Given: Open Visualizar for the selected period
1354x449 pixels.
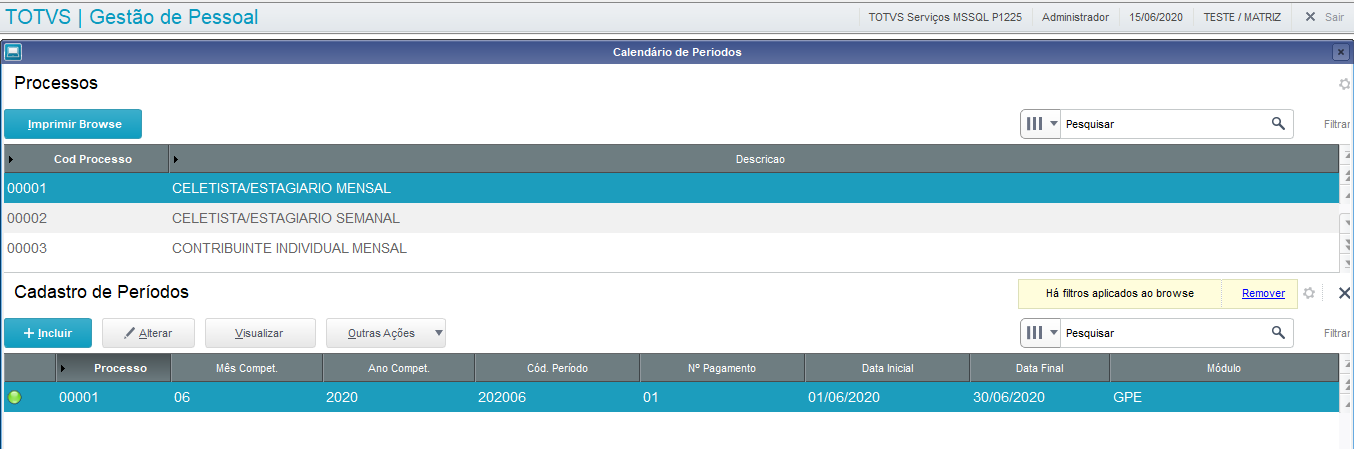Looking at the screenshot, I should 260,333.
